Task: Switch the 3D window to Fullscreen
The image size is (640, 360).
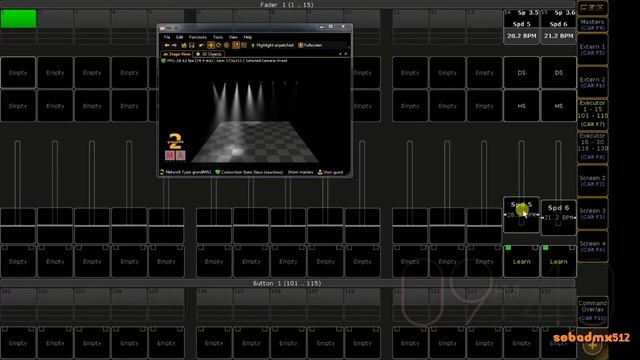Action: [x=311, y=45]
